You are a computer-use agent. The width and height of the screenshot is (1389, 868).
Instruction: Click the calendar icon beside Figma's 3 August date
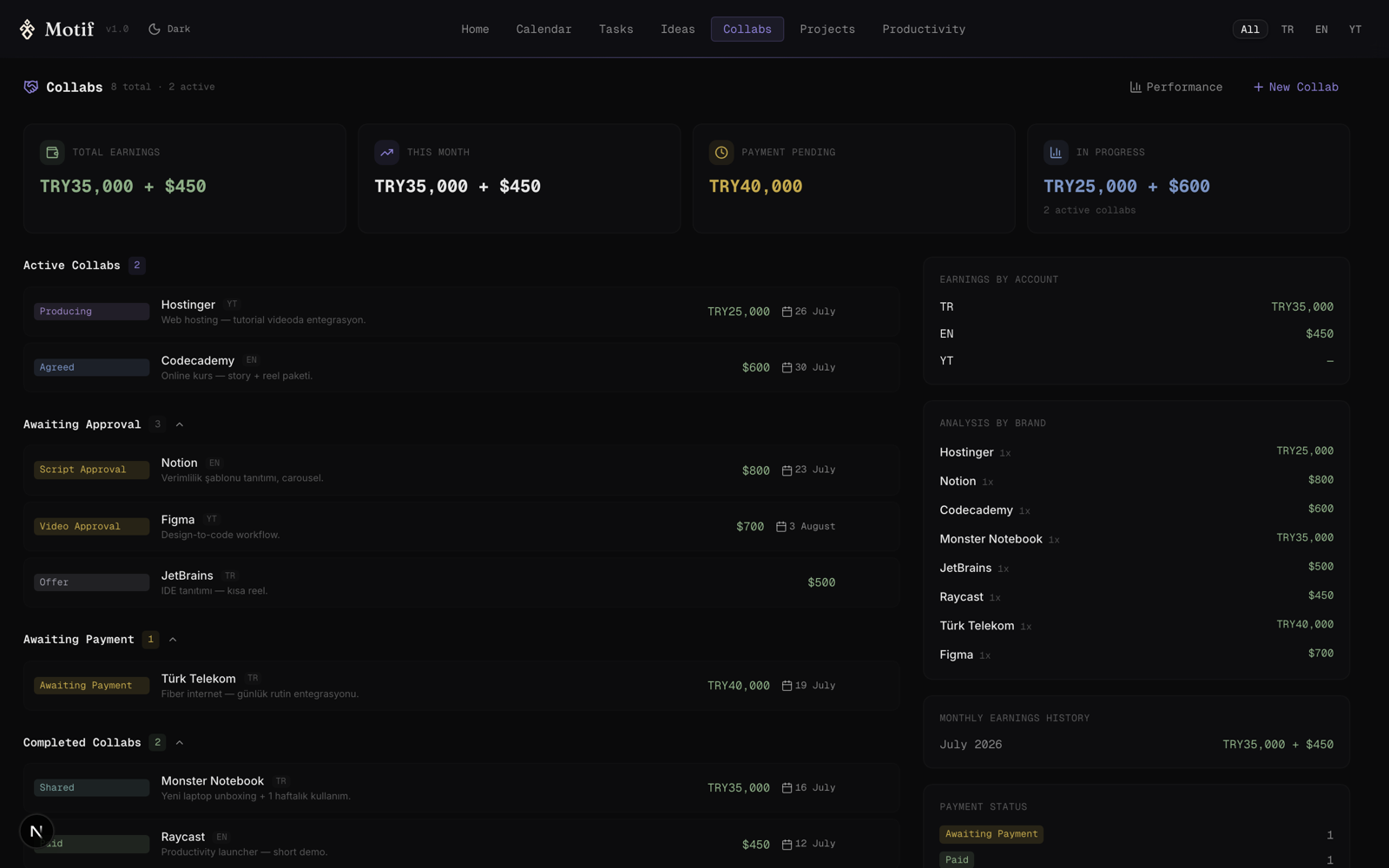click(780, 527)
